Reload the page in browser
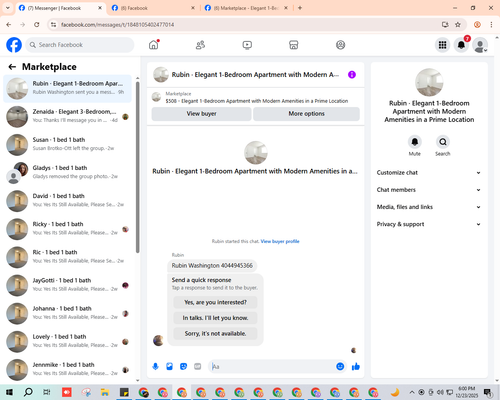 [37, 24]
